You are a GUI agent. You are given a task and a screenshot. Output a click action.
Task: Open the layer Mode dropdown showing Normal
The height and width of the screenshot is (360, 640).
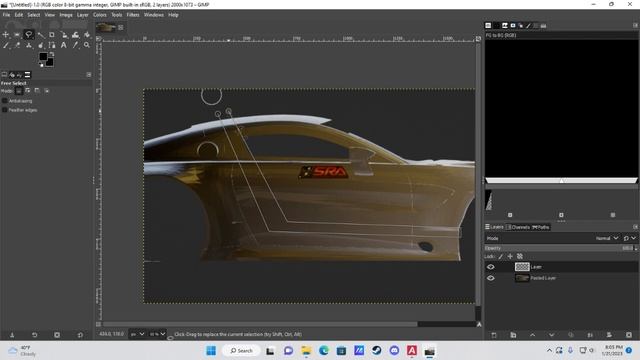coord(607,238)
